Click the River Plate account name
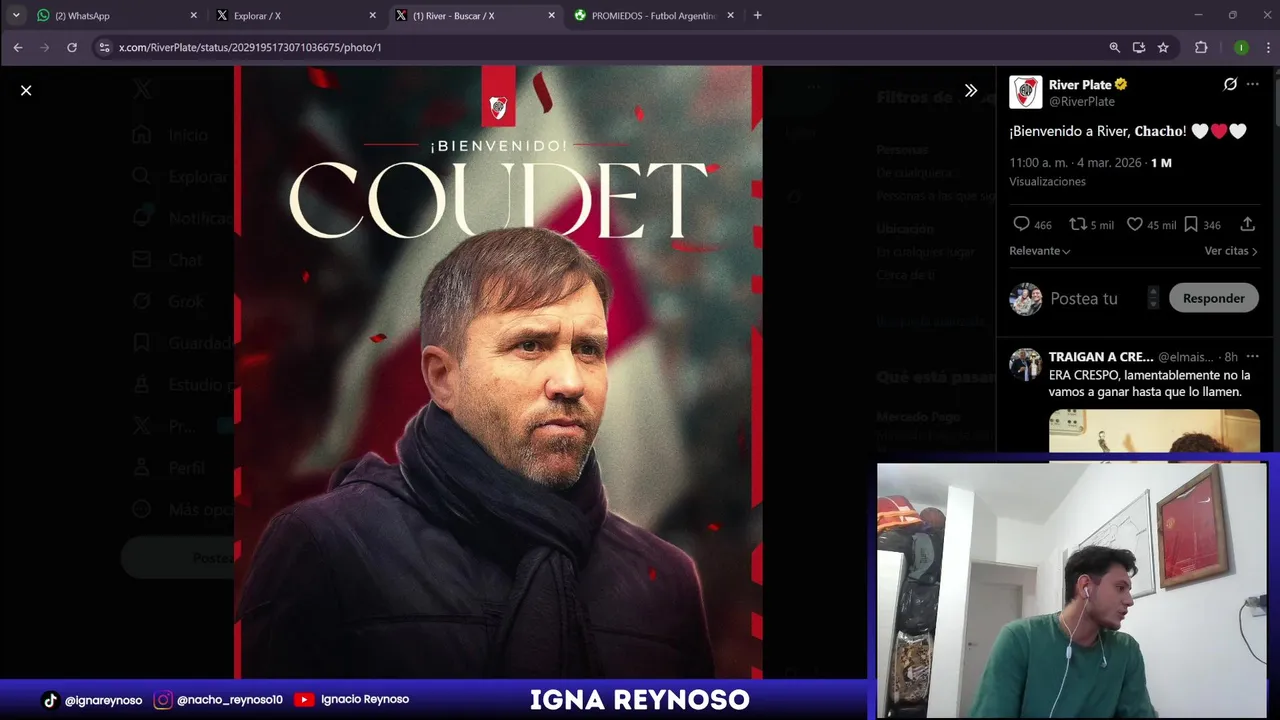Viewport: 1280px width, 720px height. (1080, 84)
